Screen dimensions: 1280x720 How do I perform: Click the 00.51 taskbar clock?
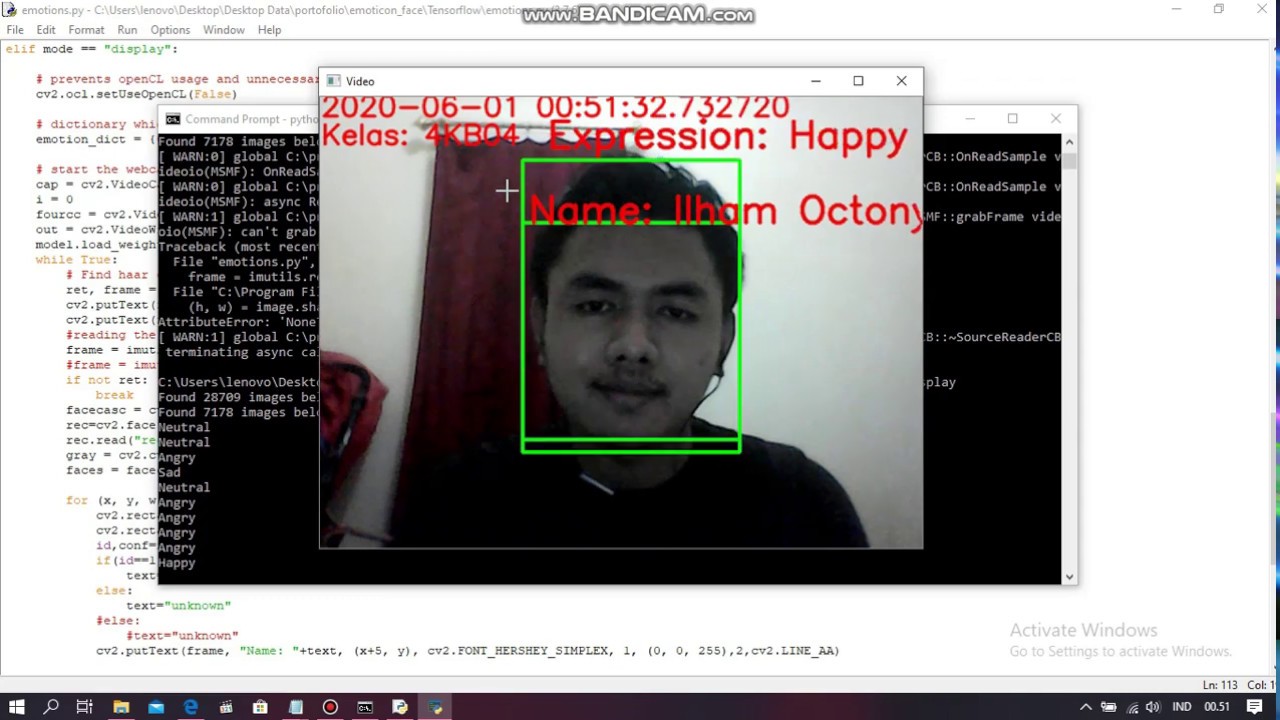click(x=1217, y=707)
